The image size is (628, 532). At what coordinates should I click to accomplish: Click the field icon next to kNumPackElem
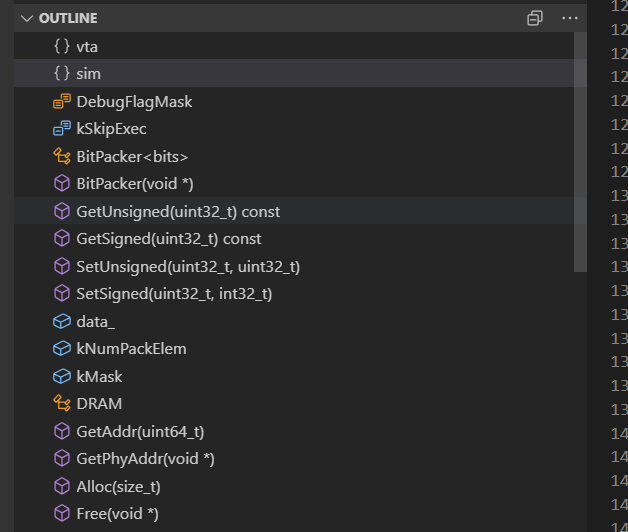tap(62, 349)
